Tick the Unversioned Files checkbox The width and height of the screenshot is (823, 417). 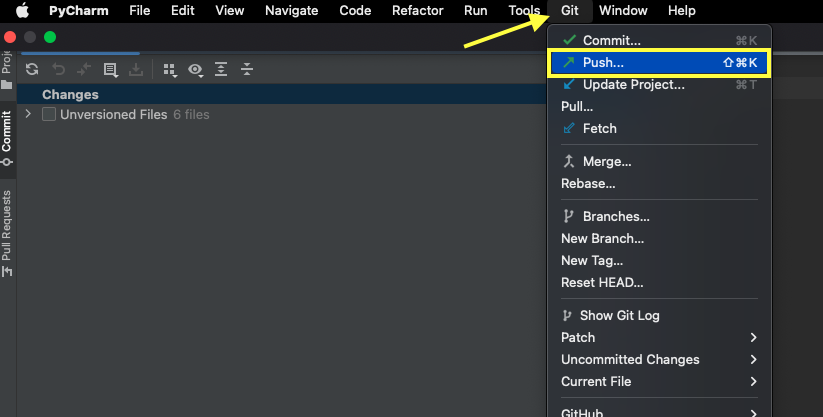click(49, 114)
